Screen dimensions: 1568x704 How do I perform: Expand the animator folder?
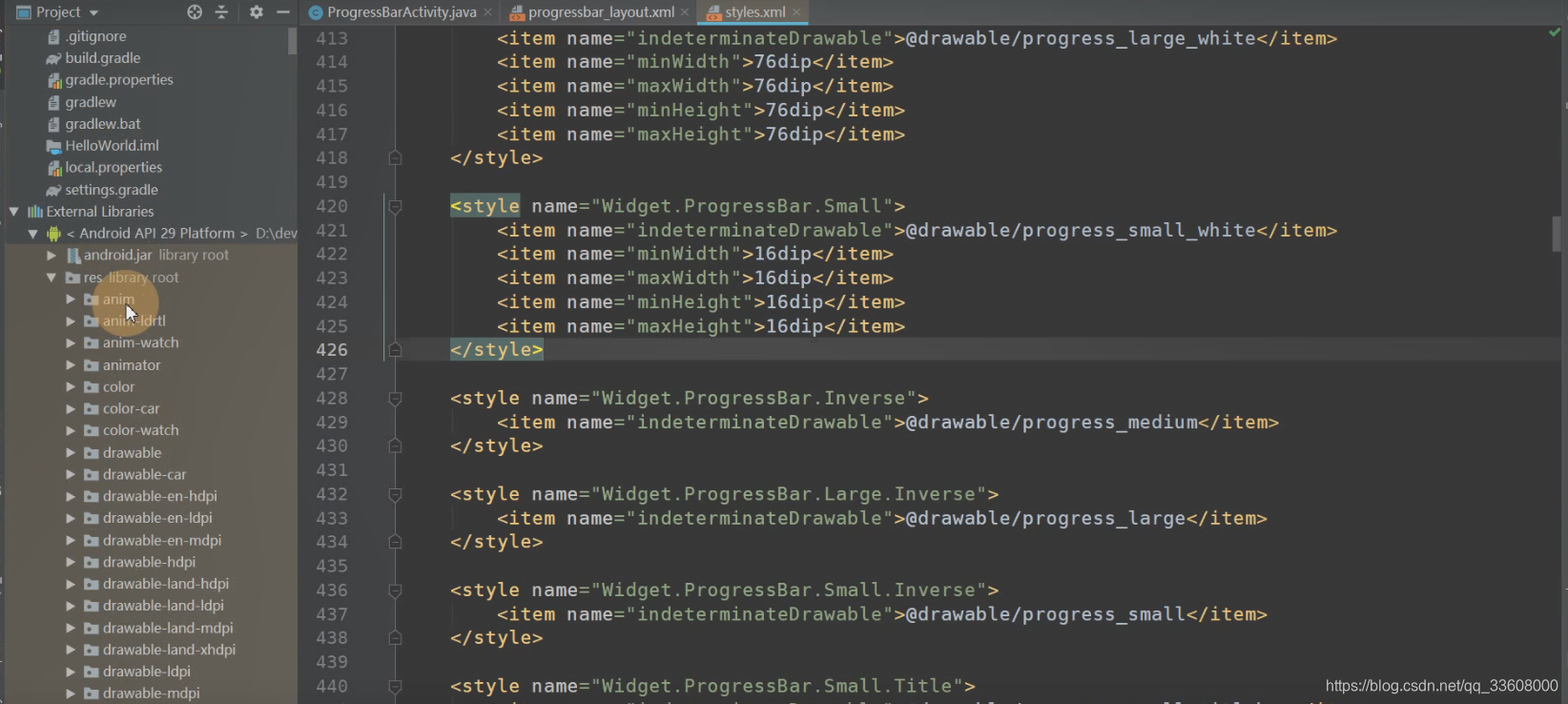coord(71,365)
